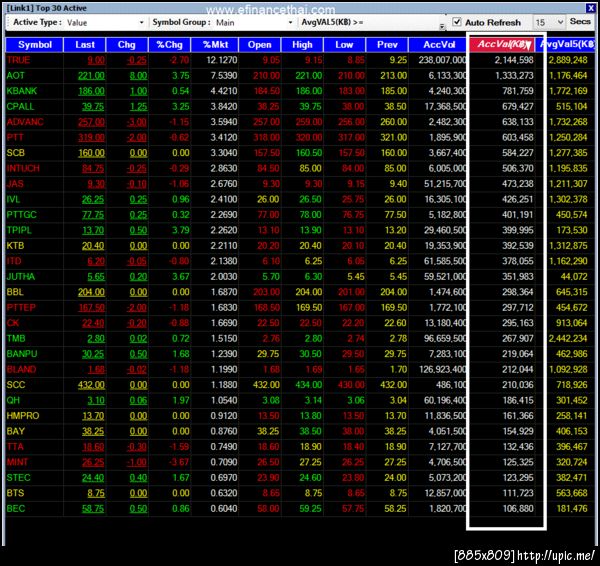Sort by the Symbol column header
Viewport: 600px width, 566px height.
click(34, 45)
